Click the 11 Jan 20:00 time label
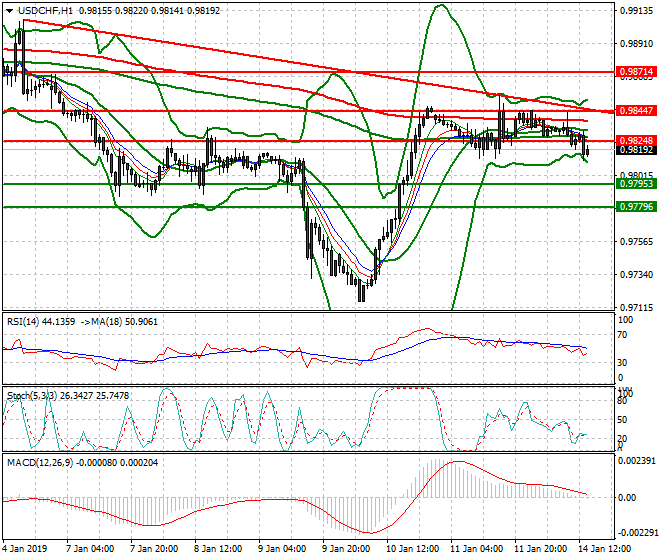The height and width of the screenshot is (560, 660). click(540, 549)
